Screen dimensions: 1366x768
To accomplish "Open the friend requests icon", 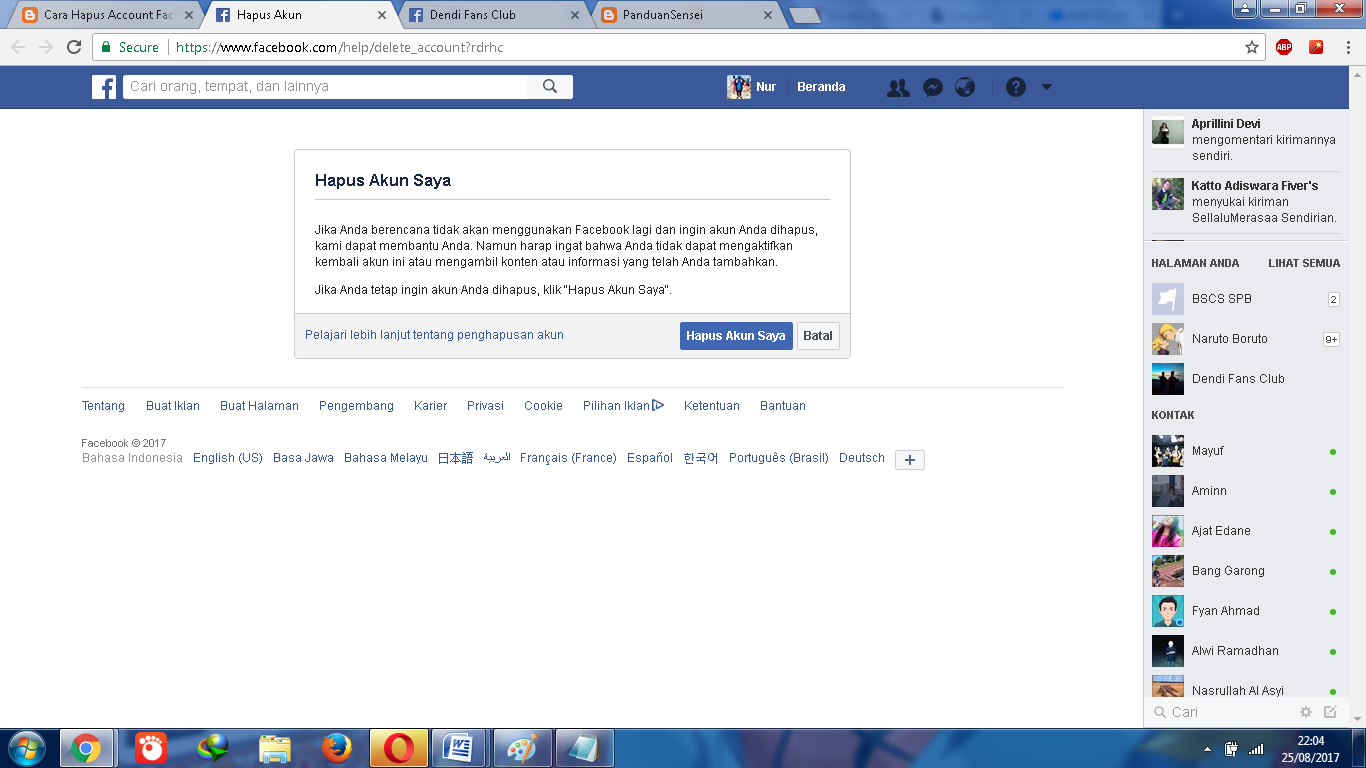I will pos(898,87).
